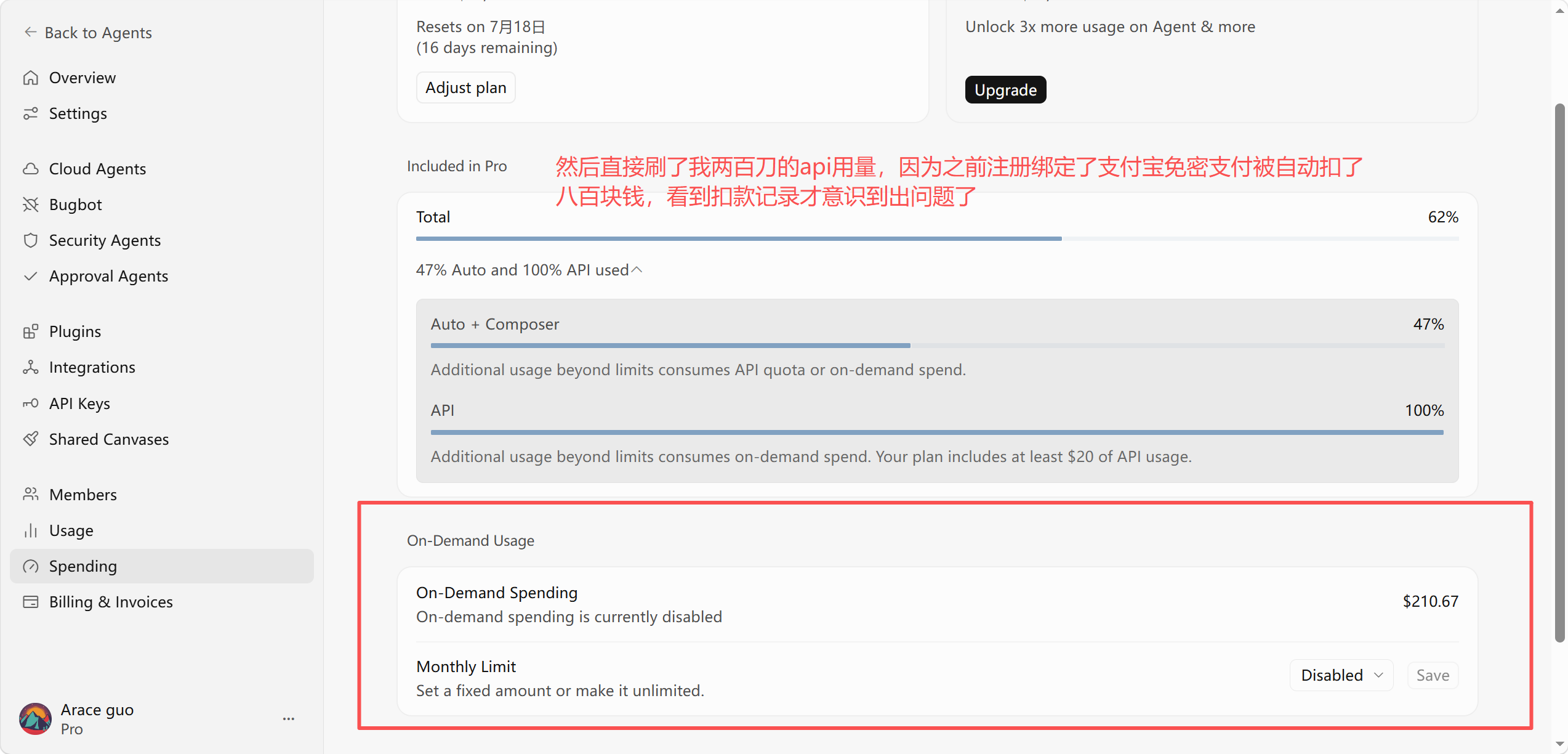Click the Security Agents shield icon
Viewport: 1568px width, 754px height.
click(x=31, y=240)
